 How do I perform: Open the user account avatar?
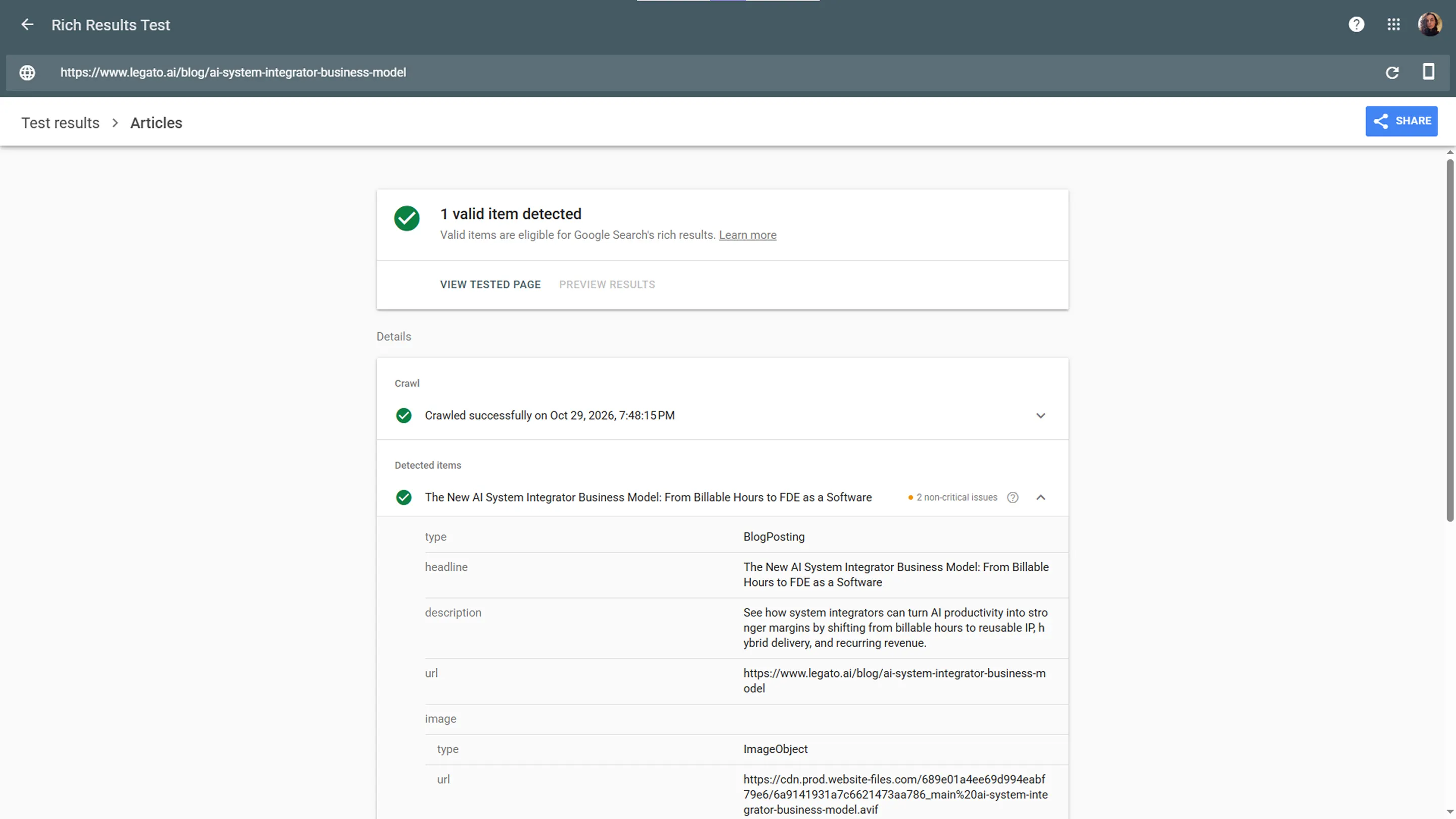(x=1429, y=25)
